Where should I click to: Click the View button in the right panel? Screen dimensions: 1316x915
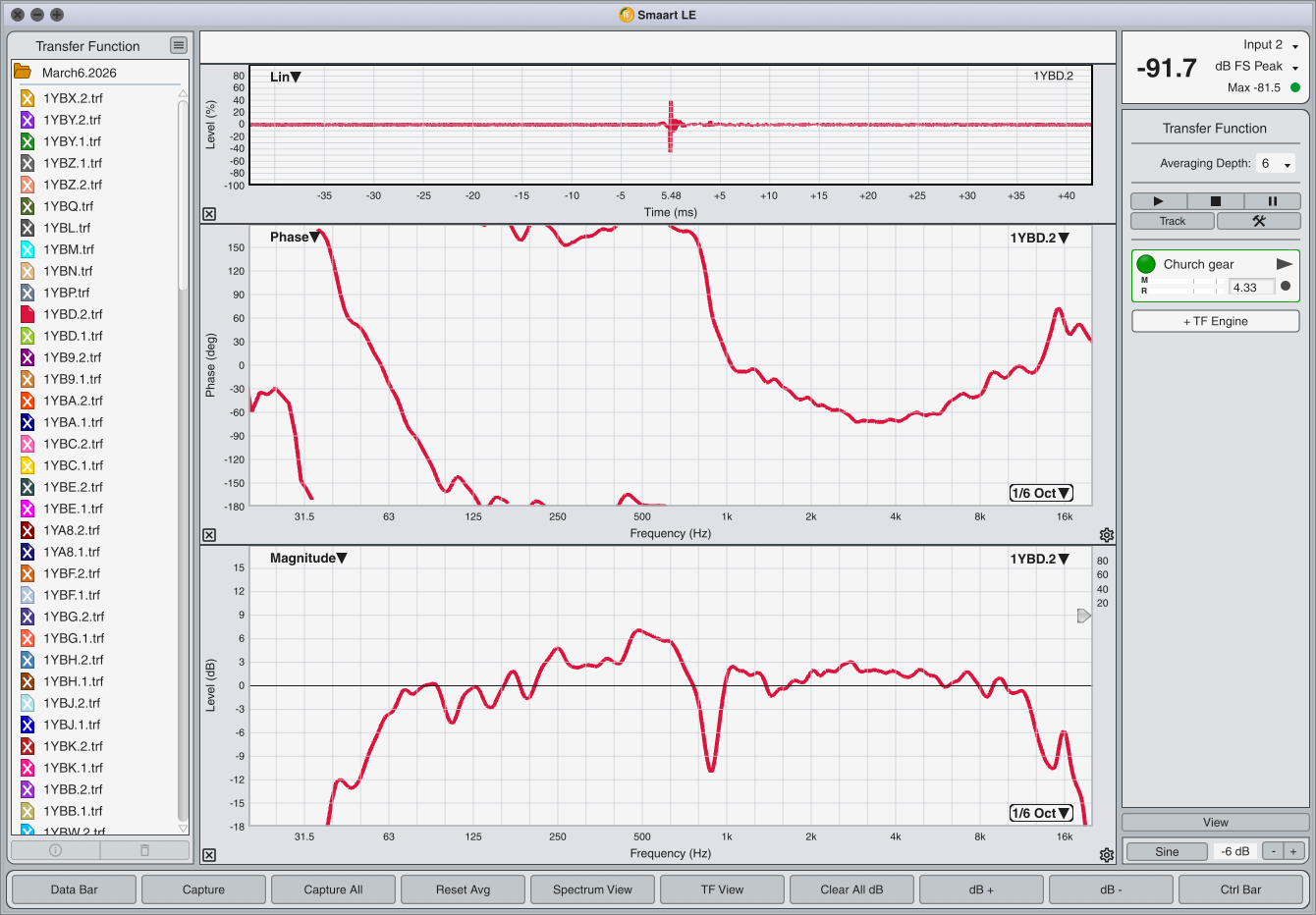click(1215, 823)
